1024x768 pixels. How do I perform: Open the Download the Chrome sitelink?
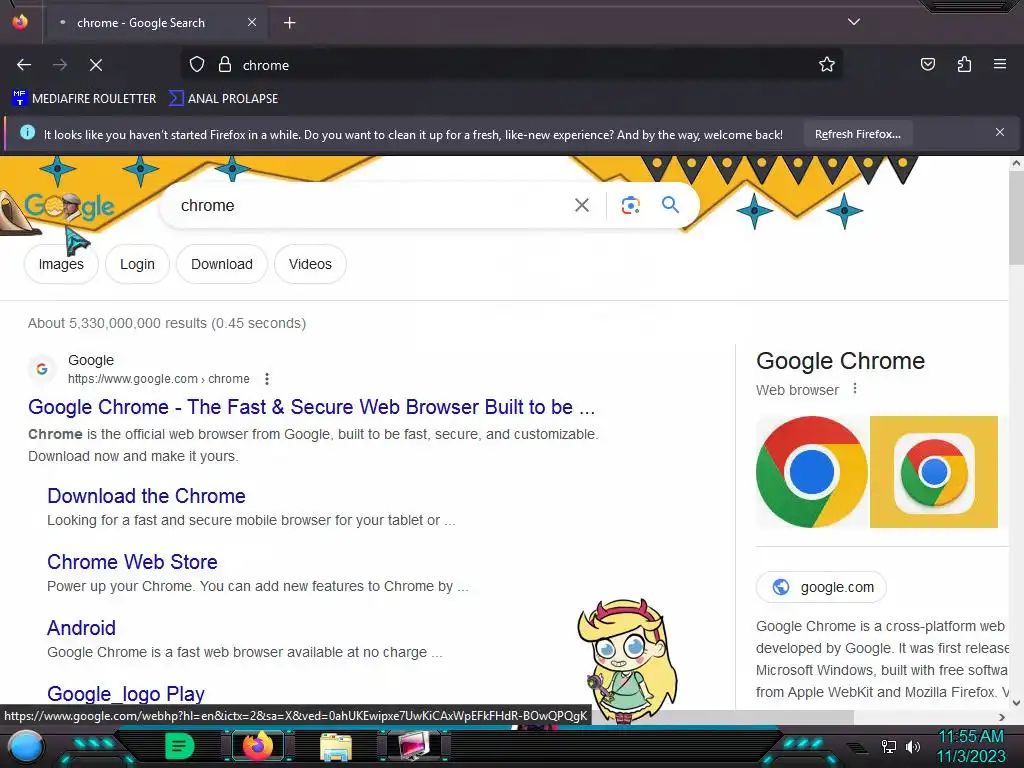point(146,496)
